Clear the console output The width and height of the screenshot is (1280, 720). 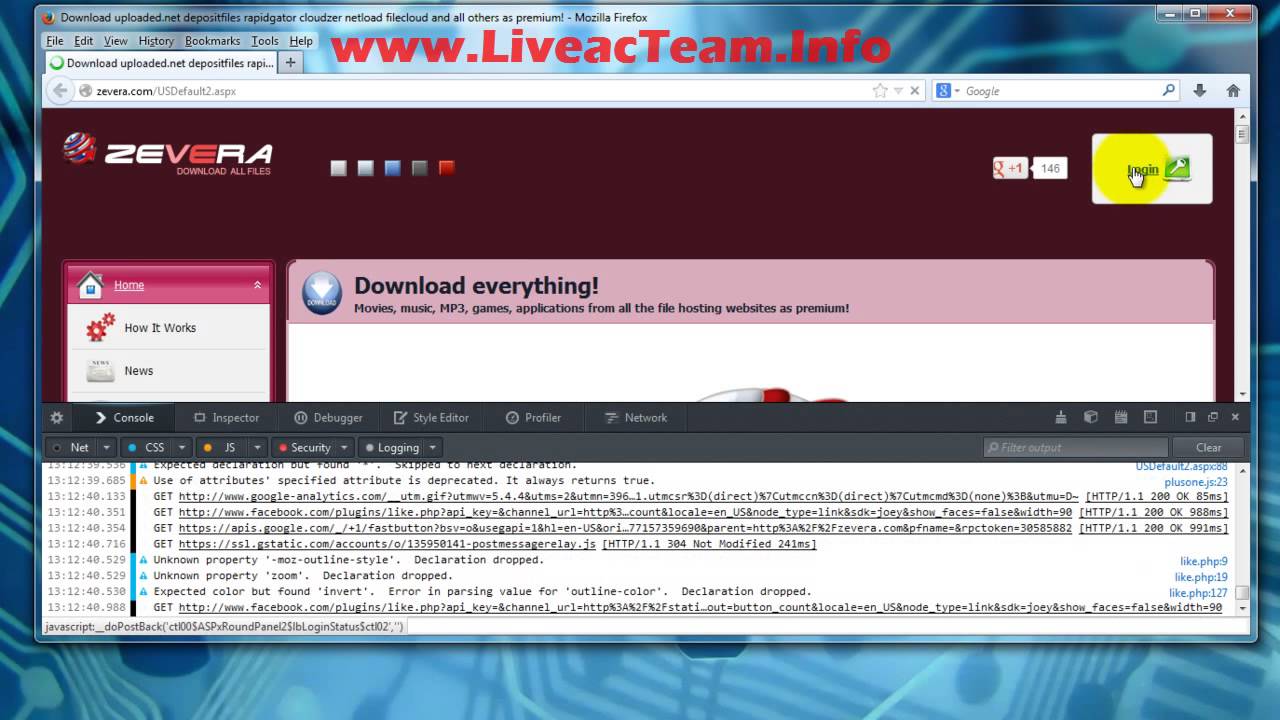[1209, 447]
